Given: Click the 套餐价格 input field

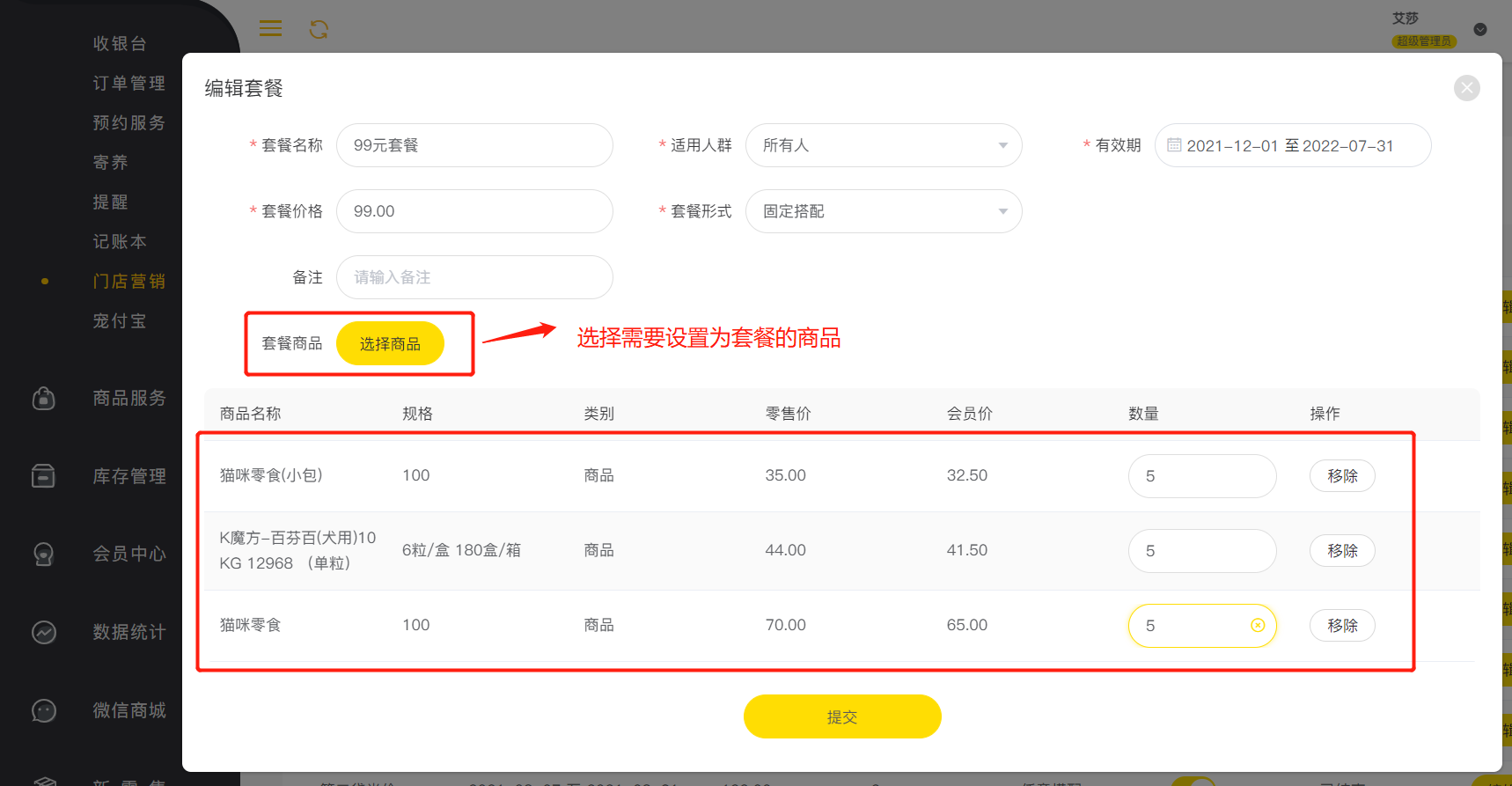Looking at the screenshot, I should point(474,211).
